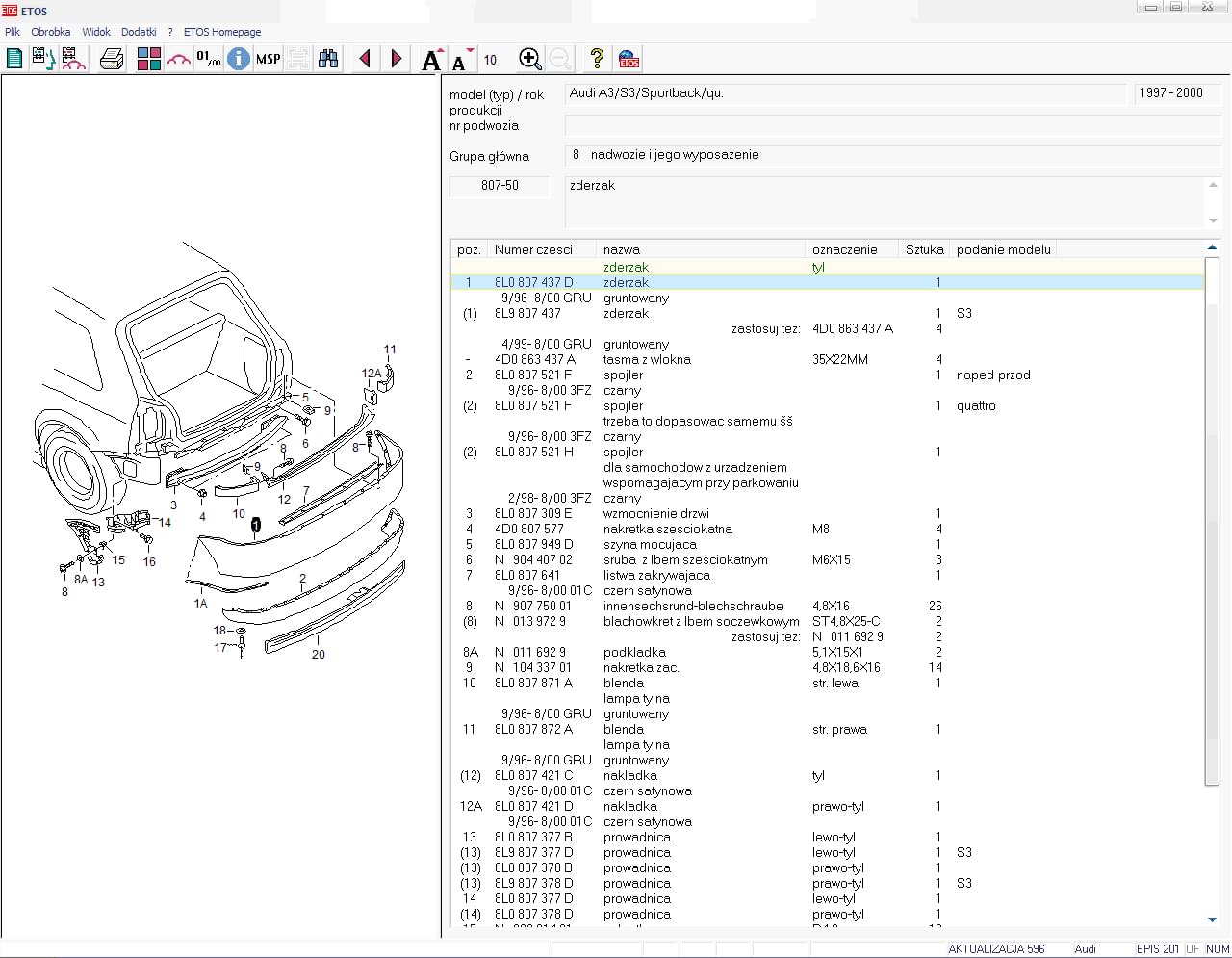Select row 4D0 863 437 A tasma z wlokna
The image size is (1232, 958).
828,360
